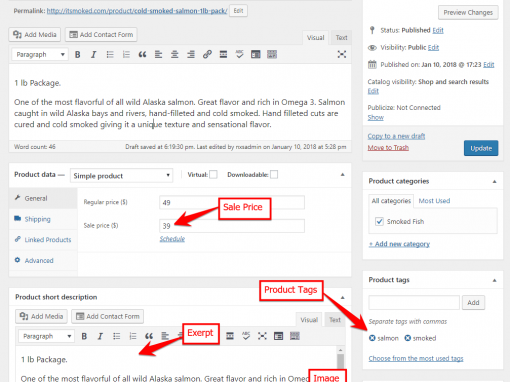
Task: Click the short description editor scrollbar
Action: pyautogui.click(x=340, y=364)
